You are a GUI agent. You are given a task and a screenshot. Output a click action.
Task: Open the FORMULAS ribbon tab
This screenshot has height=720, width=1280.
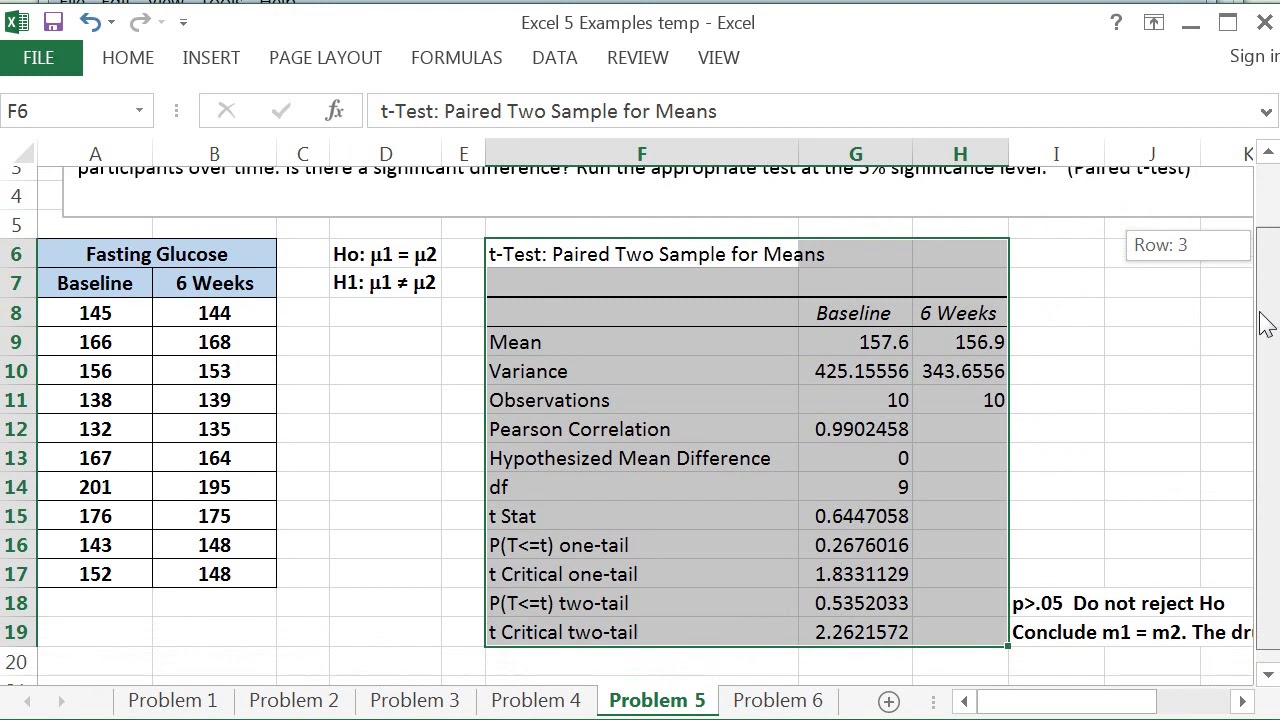[456, 58]
